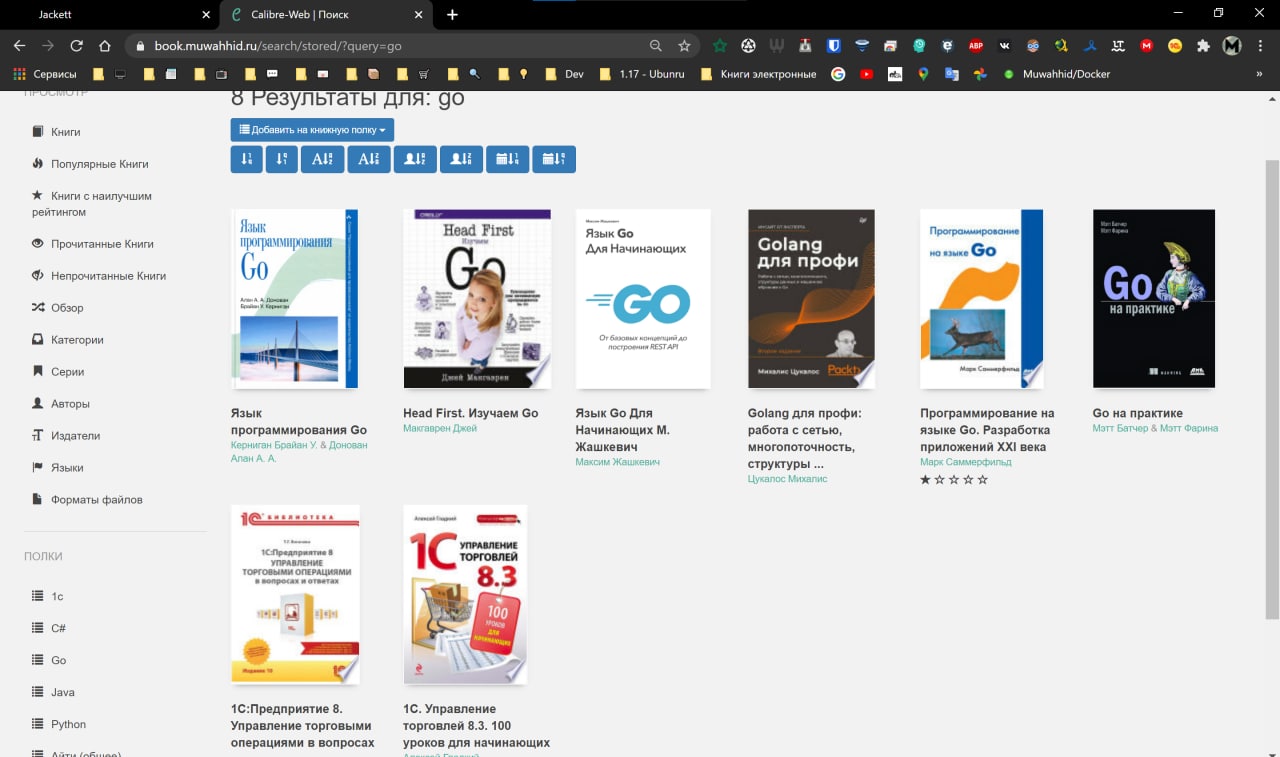
Task: Click author link 'Максим Жашкевич'
Action: 617,462
